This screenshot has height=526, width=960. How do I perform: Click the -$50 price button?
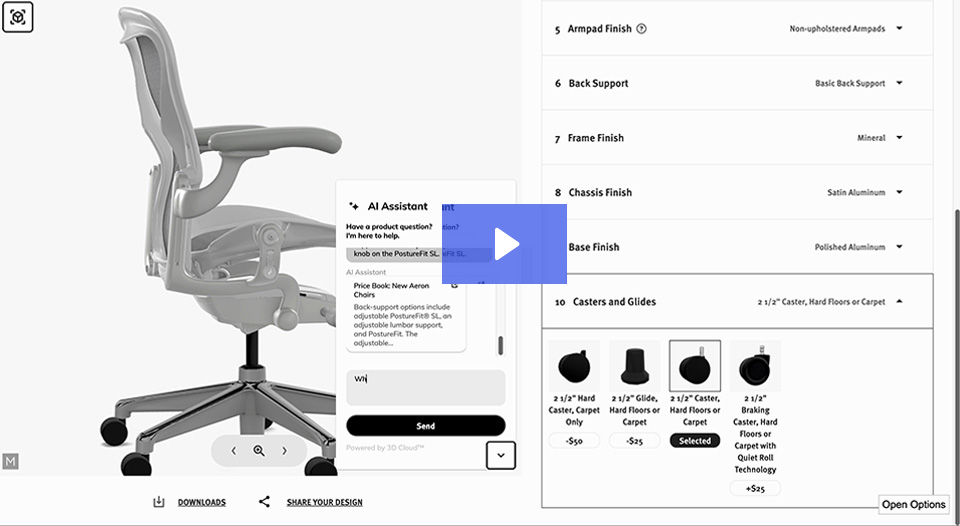point(574,441)
